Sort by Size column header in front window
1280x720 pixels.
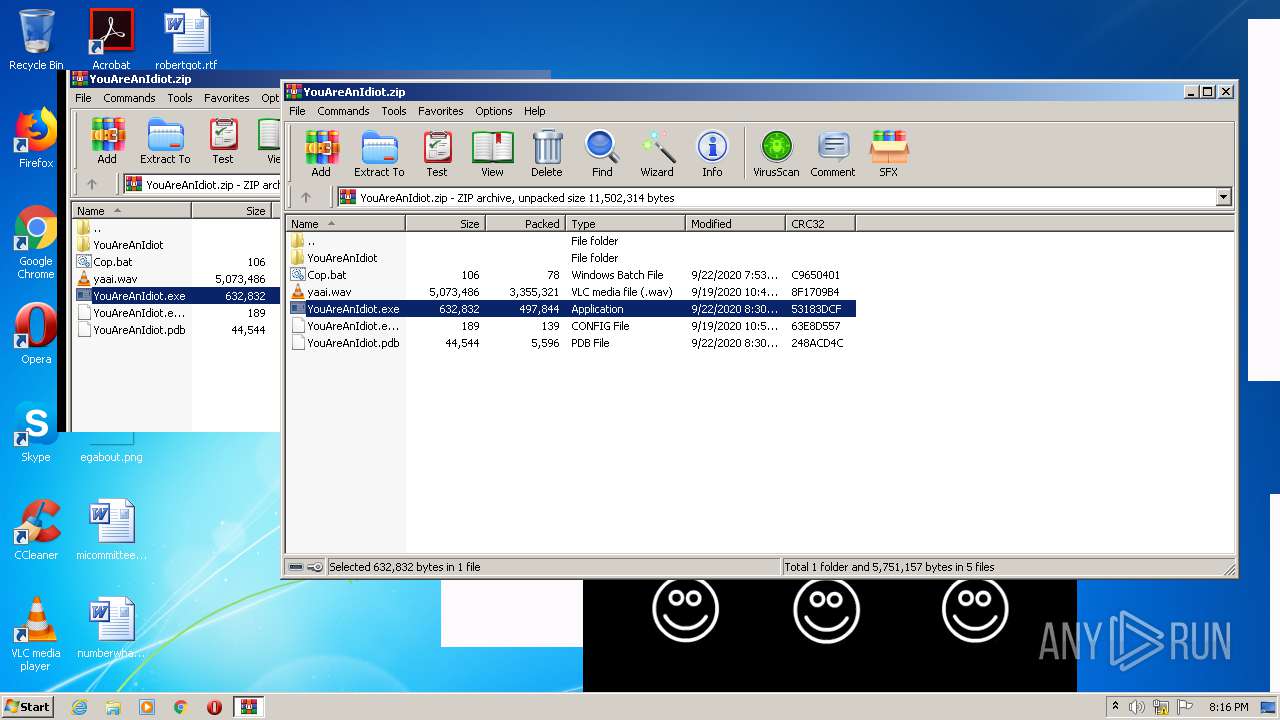coord(446,224)
